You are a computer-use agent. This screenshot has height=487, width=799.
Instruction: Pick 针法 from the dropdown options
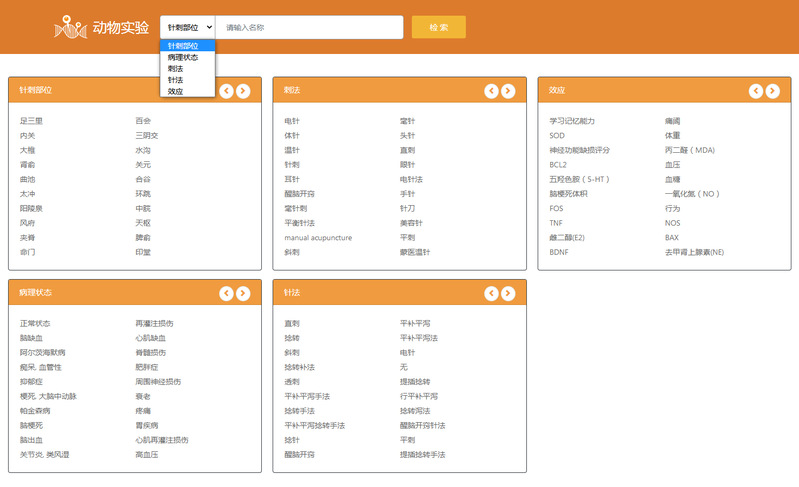(176, 80)
